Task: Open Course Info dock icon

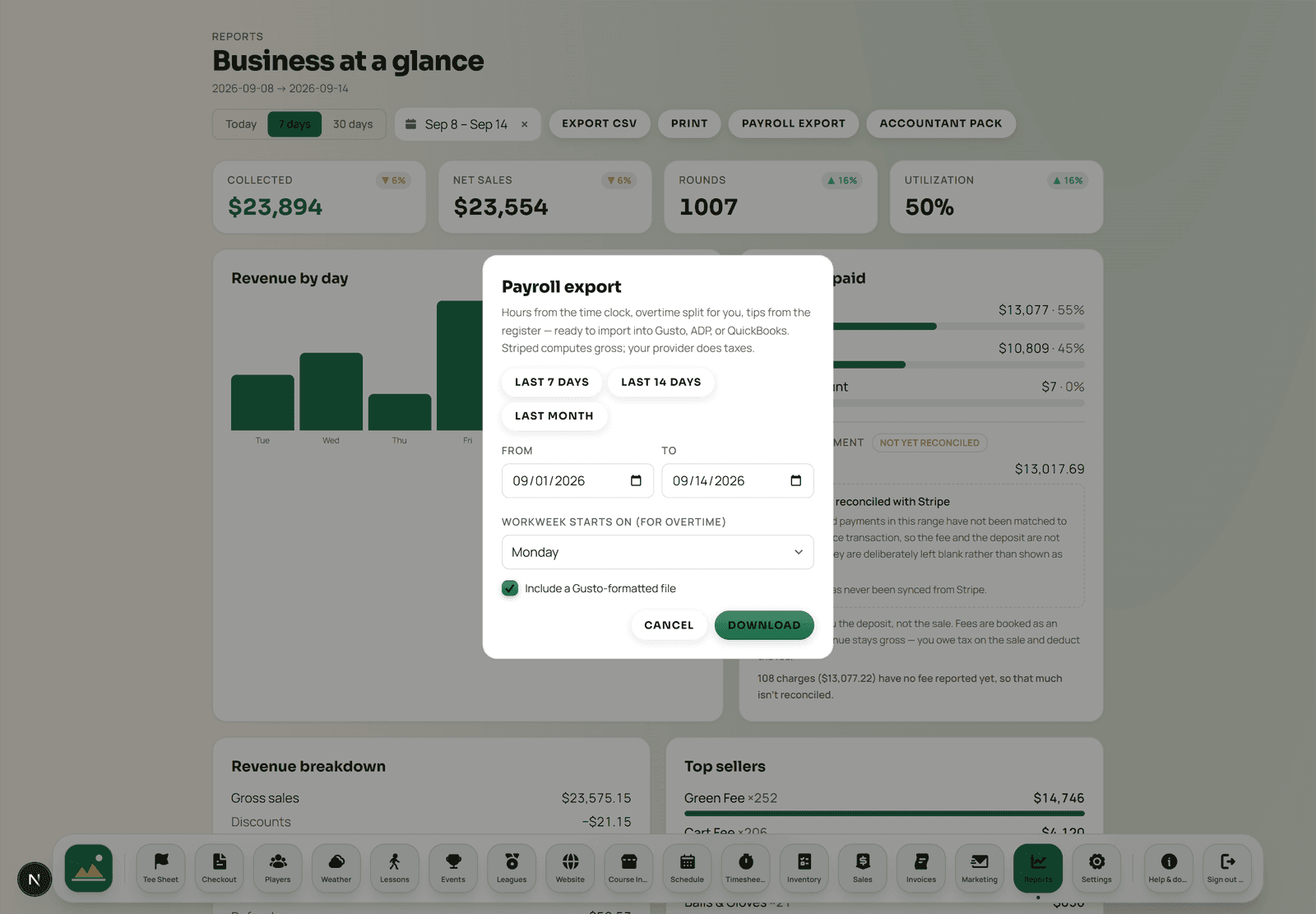Action: 628,868
